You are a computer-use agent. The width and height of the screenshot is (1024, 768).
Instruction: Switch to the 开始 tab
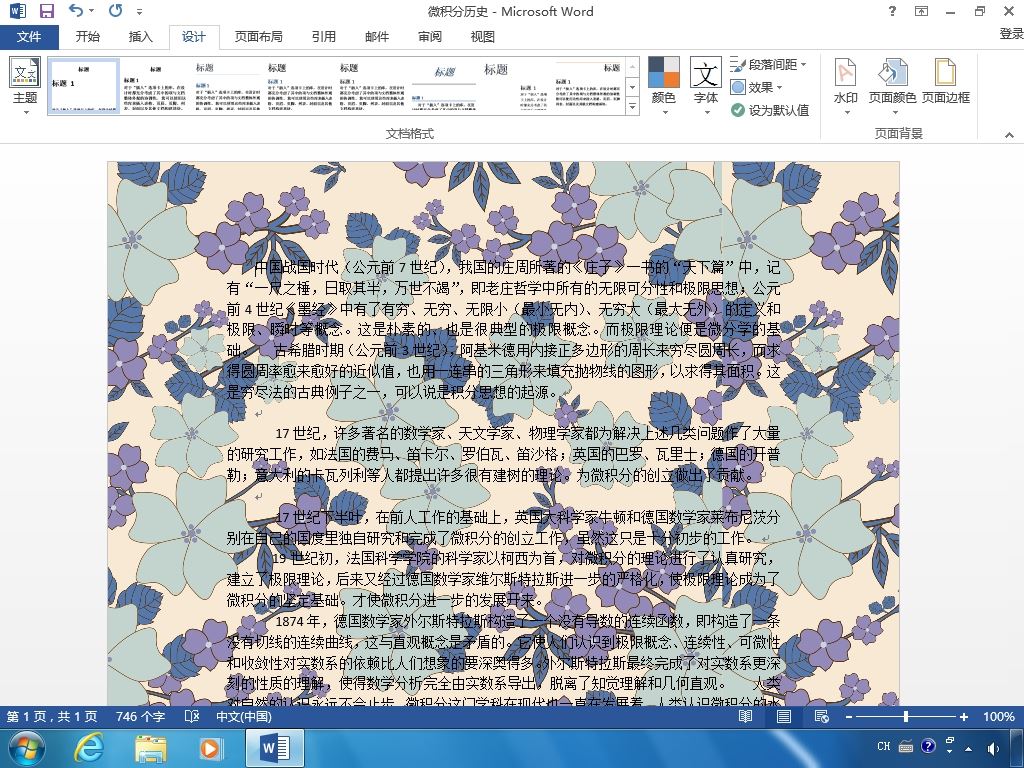click(x=88, y=37)
